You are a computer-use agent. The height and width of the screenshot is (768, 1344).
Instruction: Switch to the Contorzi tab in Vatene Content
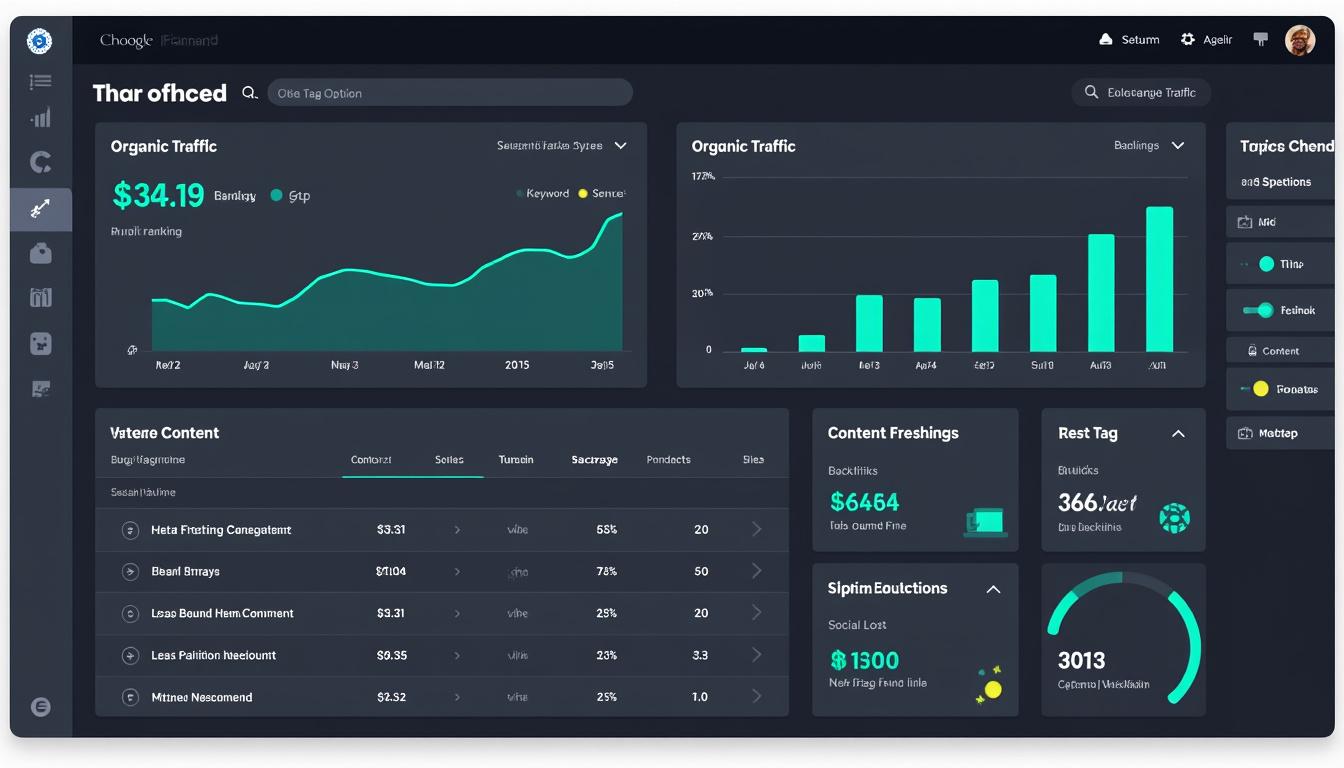pyautogui.click(x=372, y=460)
